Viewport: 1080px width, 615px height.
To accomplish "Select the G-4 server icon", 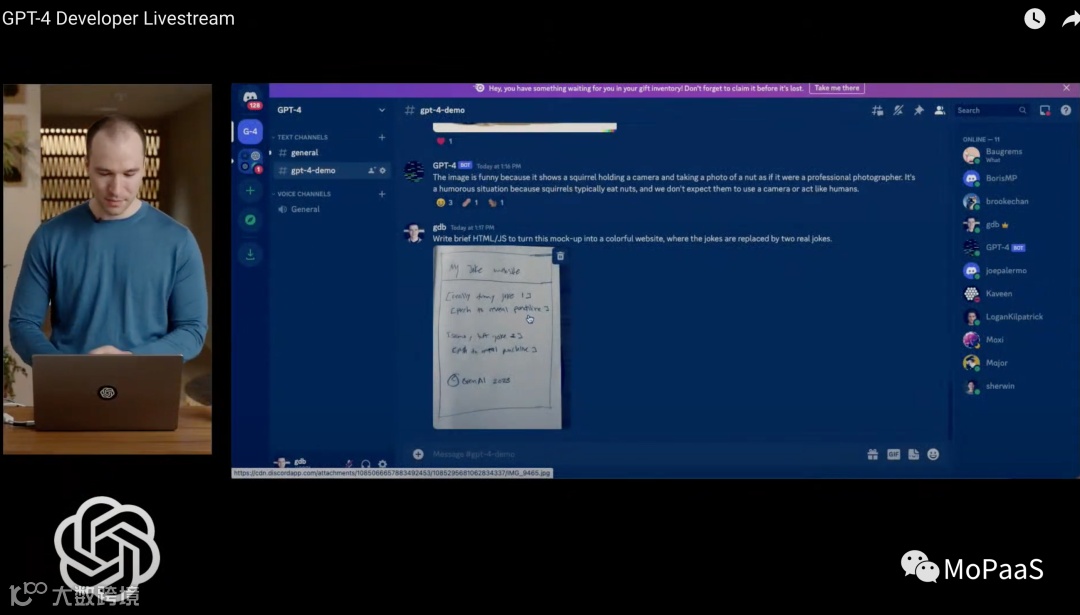I will [x=250, y=131].
